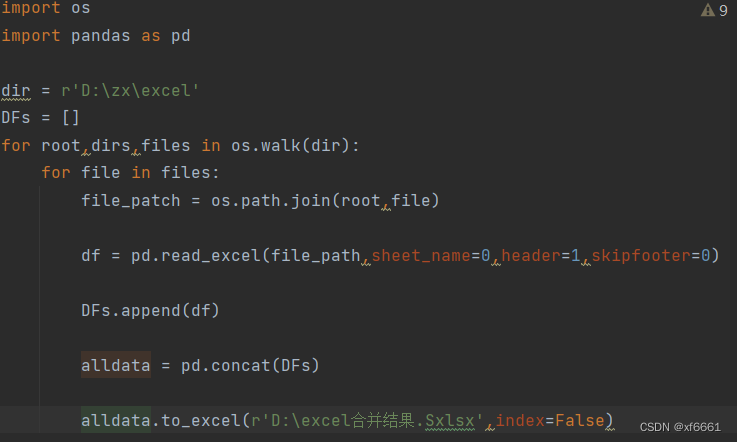Click 'os.walk(dir)' call
The width and height of the screenshot is (737, 442).
(x=290, y=145)
